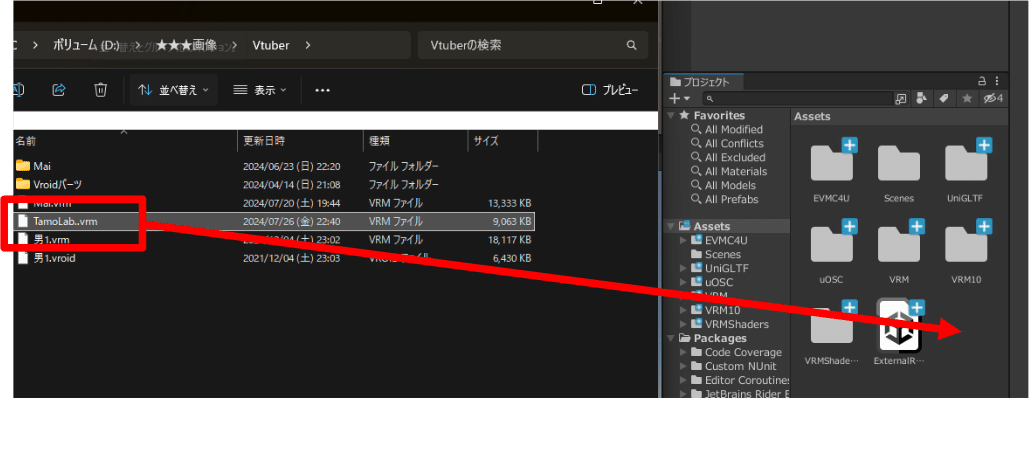This screenshot has width=1029, height=469.
Task: Click the Share icon in Explorer toolbar
Action: [59, 90]
